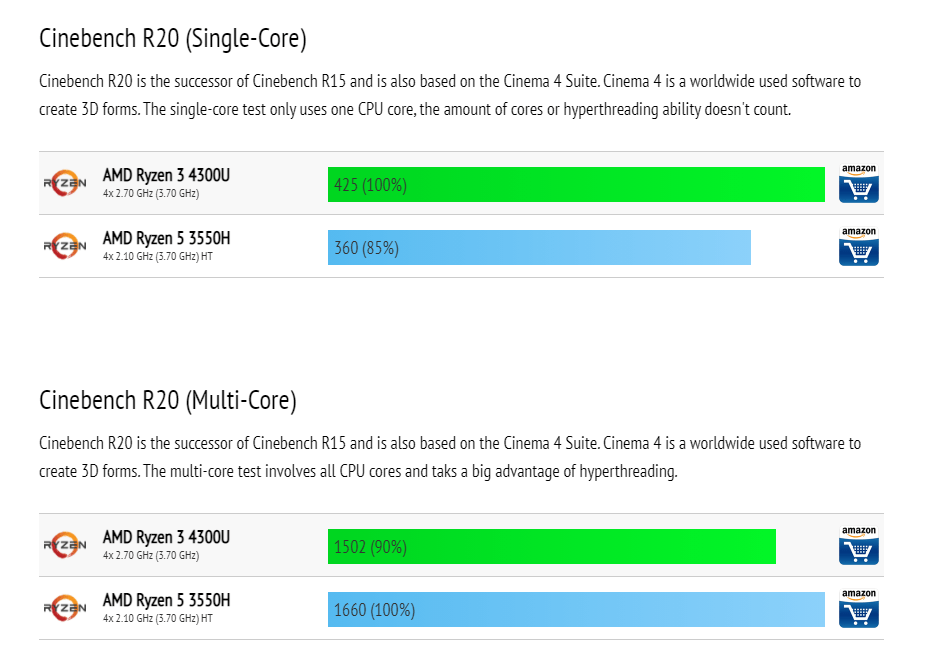Click Ryzen logo beside 4300U in single-core section
The image size is (939, 672).
click(65, 184)
